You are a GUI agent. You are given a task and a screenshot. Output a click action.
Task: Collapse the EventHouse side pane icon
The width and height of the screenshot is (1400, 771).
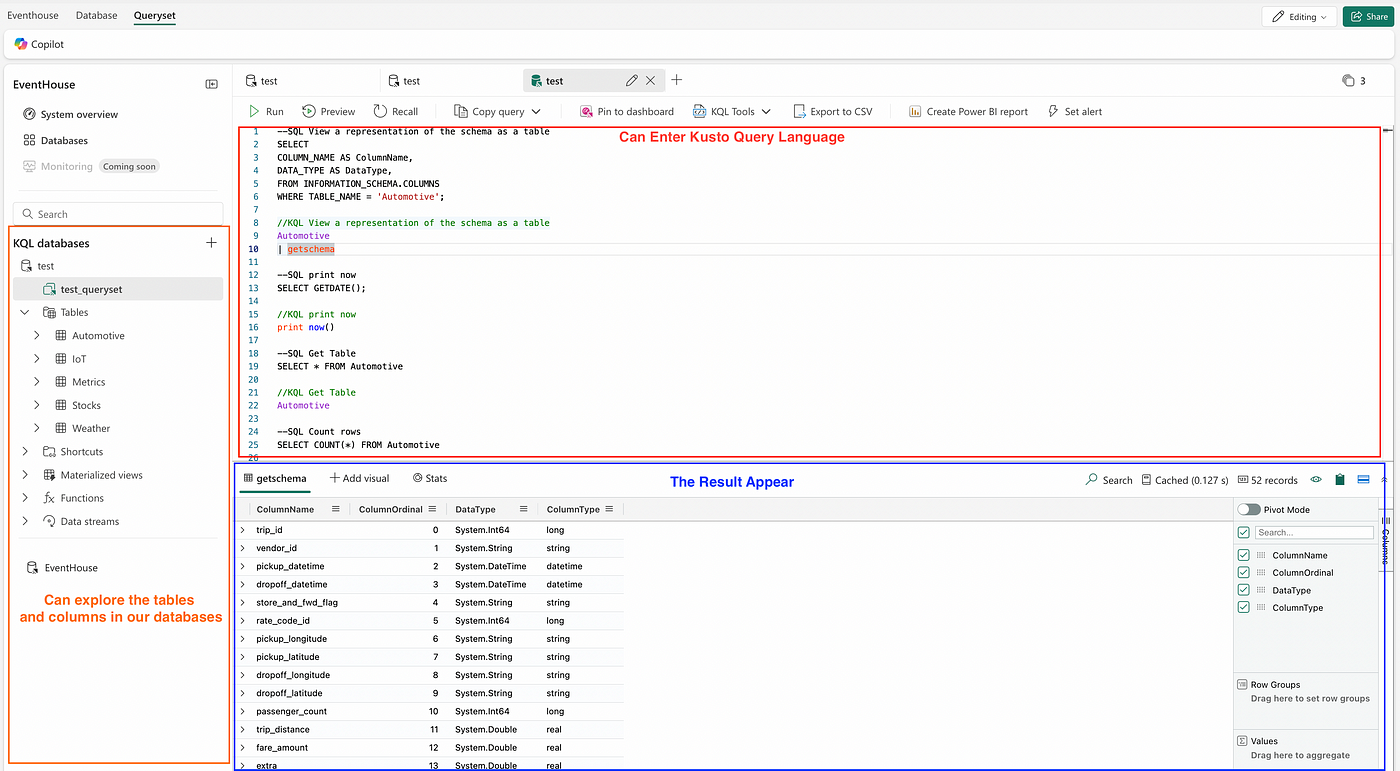click(x=212, y=84)
